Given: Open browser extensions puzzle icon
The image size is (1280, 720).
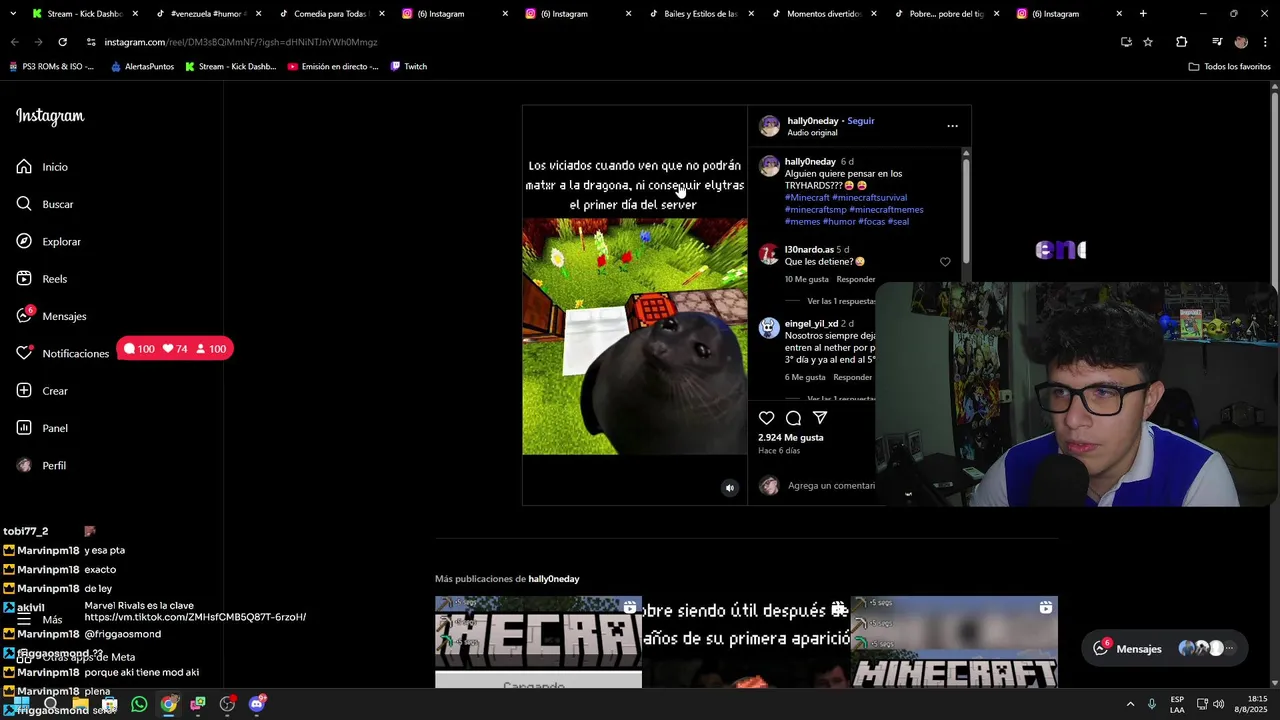Looking at the screenshot, I should (x=1181, y=42).
